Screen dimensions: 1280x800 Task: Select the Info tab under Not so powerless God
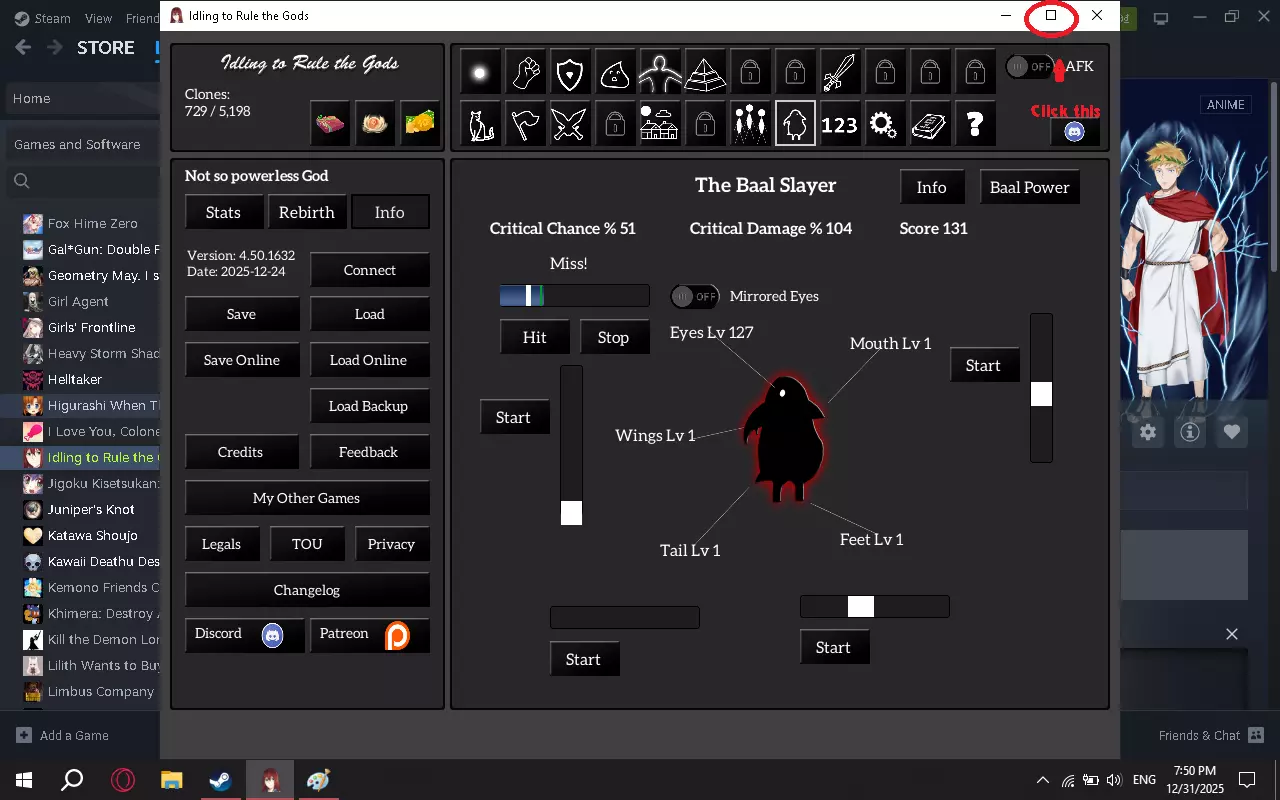(390, 212)
